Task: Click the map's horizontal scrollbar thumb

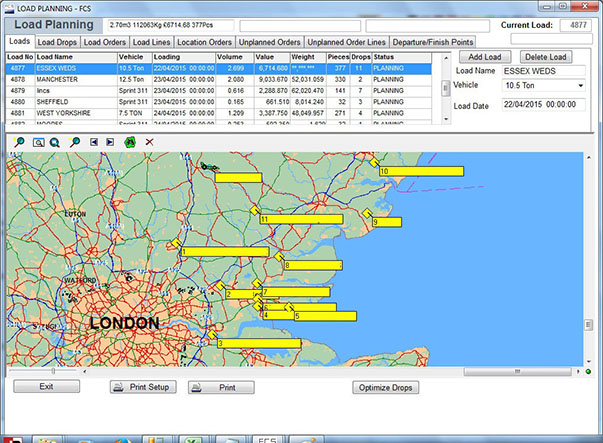Action: coord(53,372)
